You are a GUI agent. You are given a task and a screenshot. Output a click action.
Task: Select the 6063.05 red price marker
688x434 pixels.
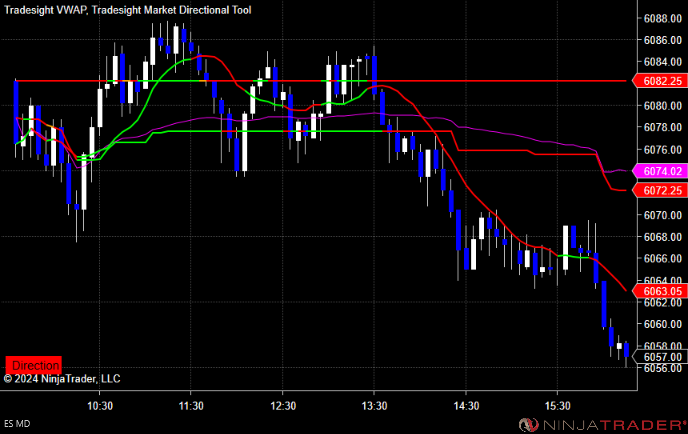(x=660, y=291)
